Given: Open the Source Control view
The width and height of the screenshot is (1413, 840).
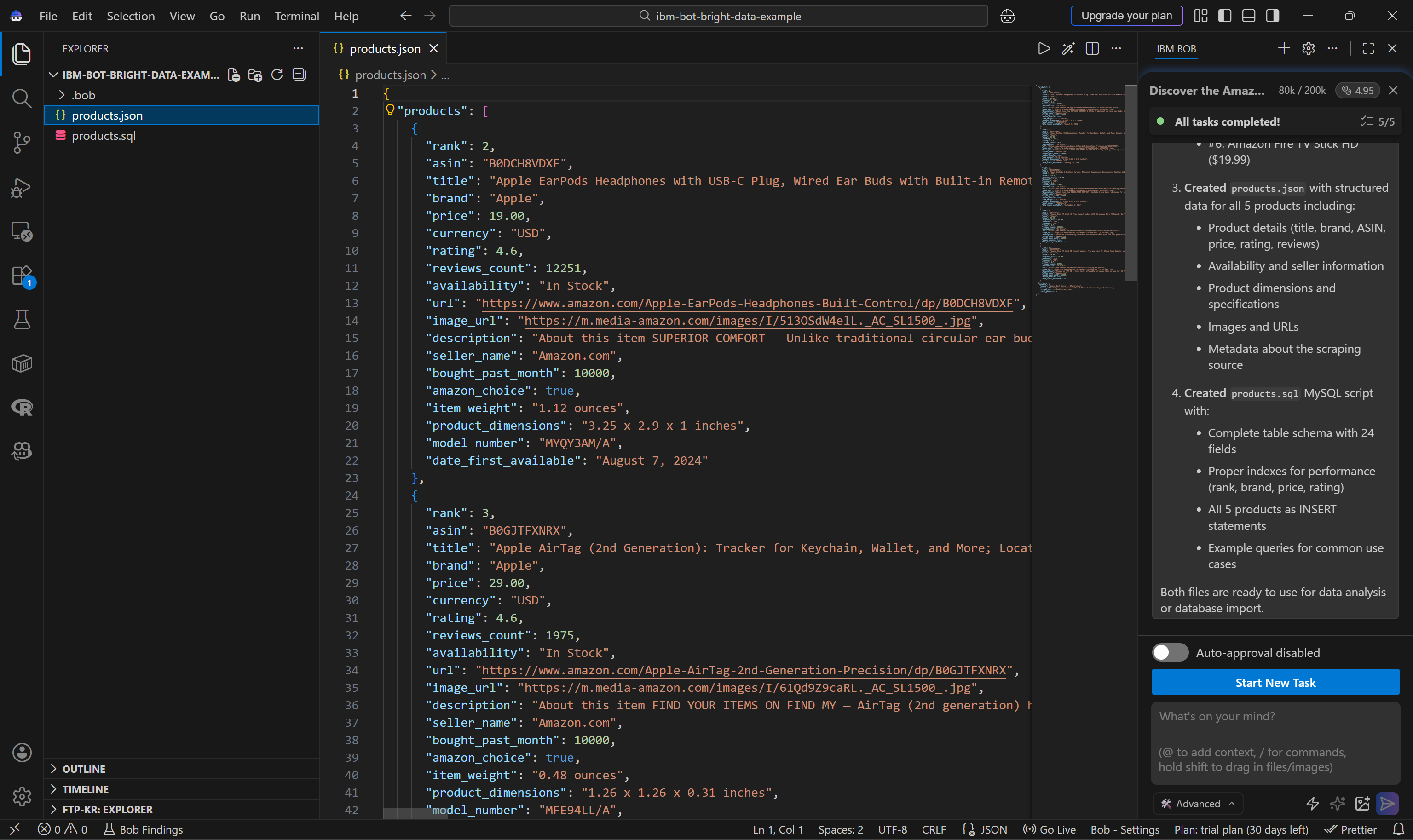Looking at the screenshot, I should 22,142.
